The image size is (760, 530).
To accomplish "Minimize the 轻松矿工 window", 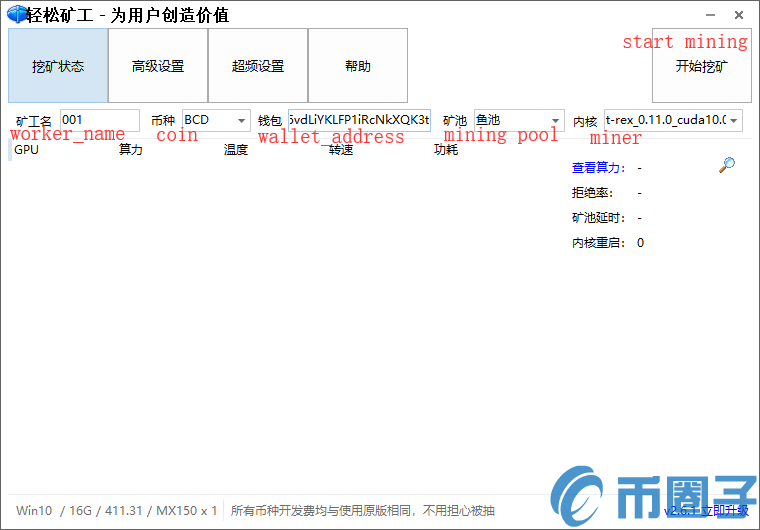I will (711, 15).
